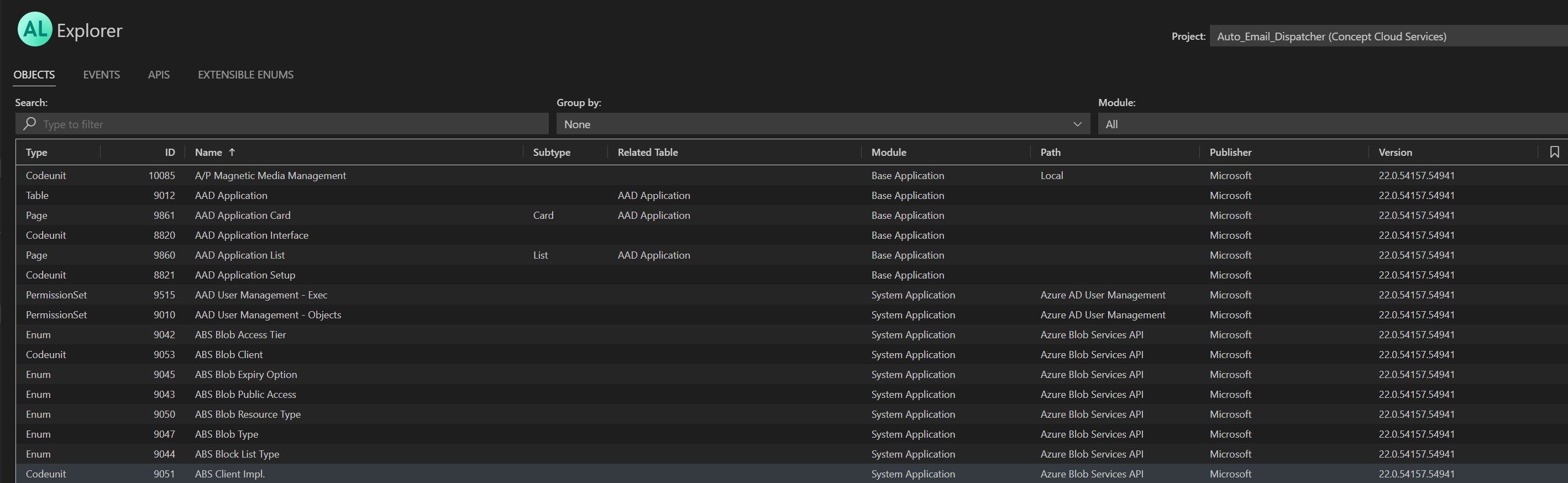Click the search magnifier icon
Image resolution: width=1568 pixels, height=483 pixels.
tap(29, 123)
